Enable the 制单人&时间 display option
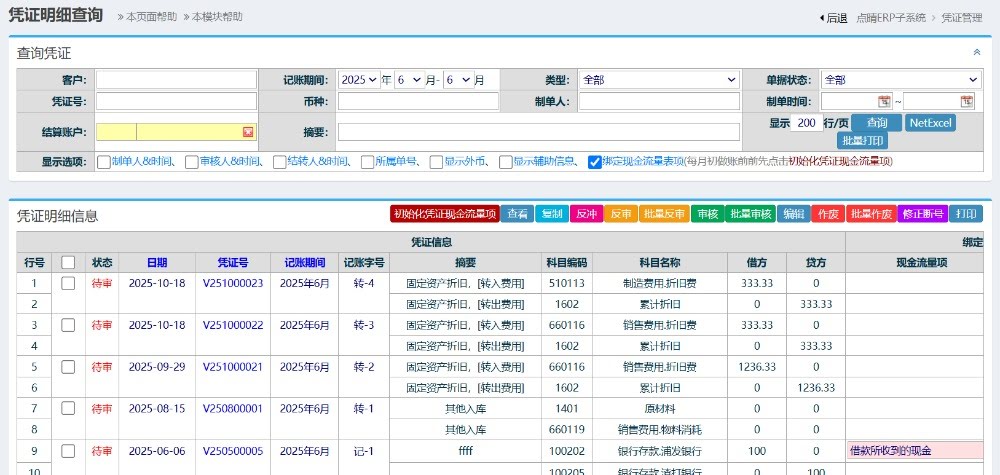The height and width of the screenshot is (475, 1000). [104, 162]
